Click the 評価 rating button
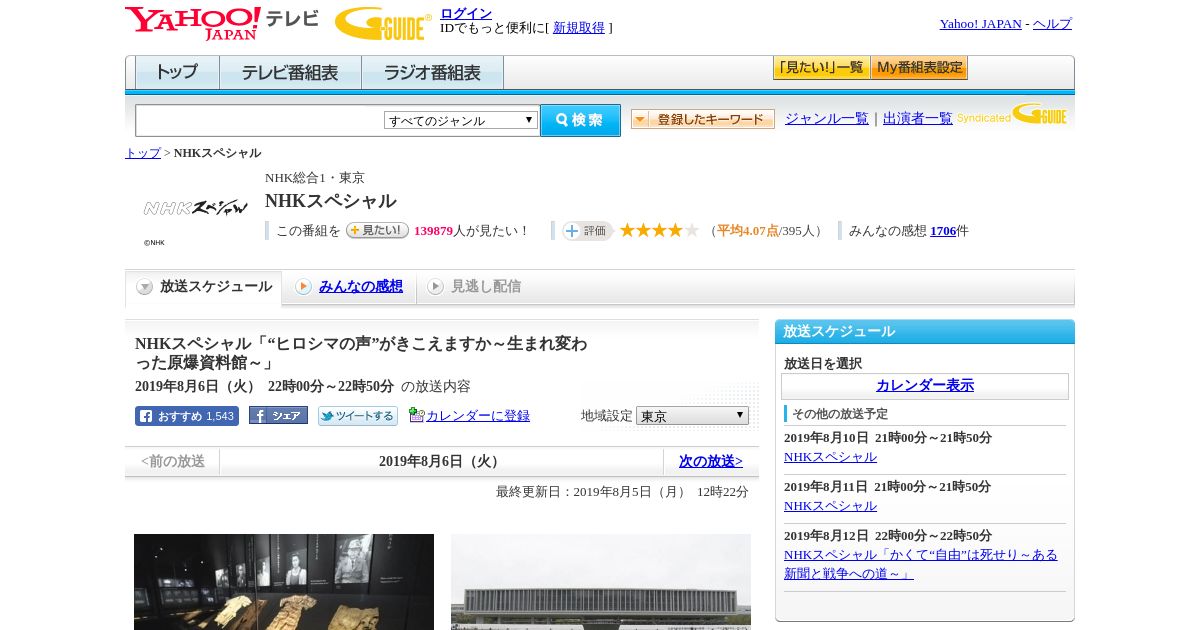 coord(587,231)
